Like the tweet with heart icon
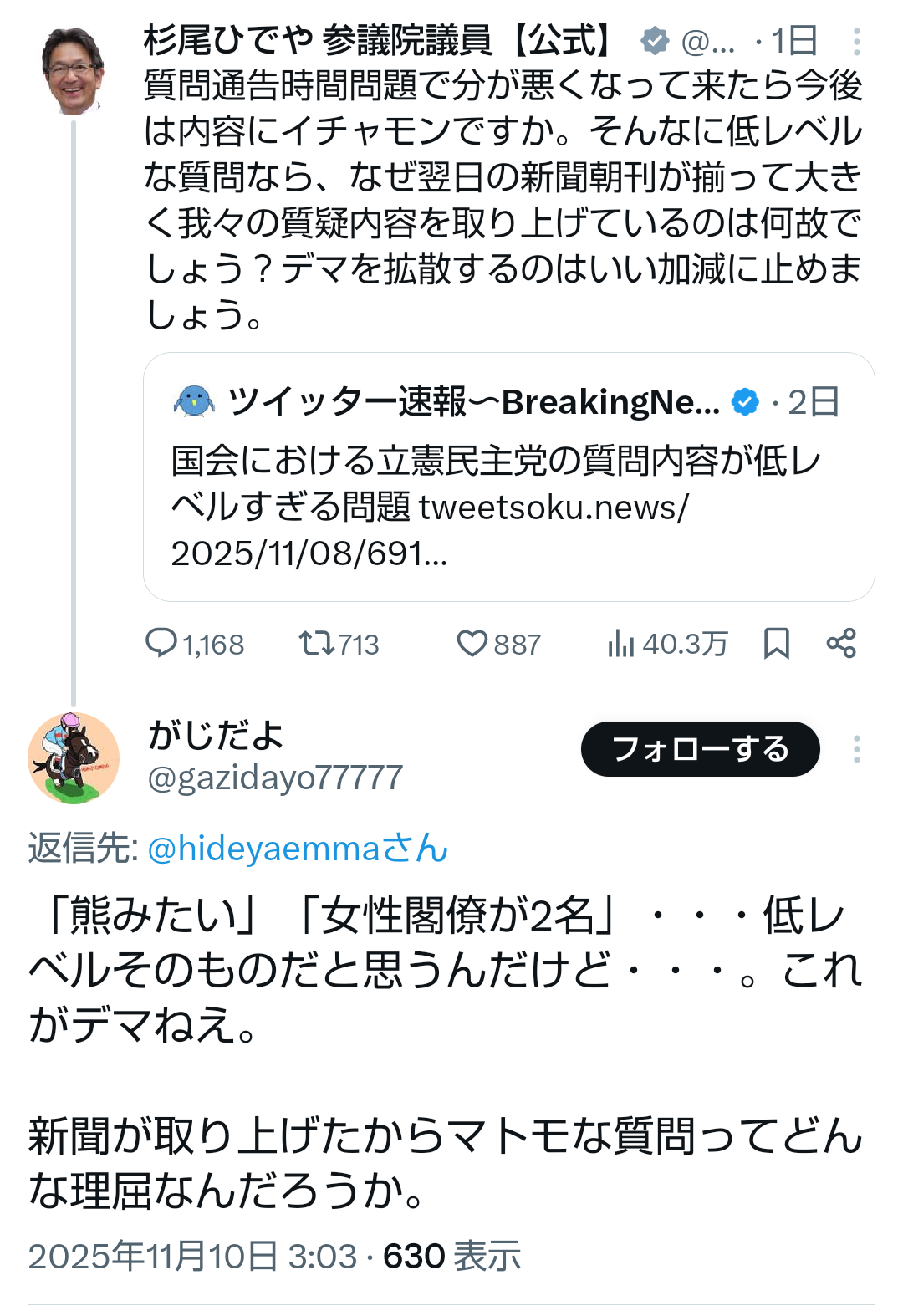This screenshot has height=1316, width=903. [472, 643]
